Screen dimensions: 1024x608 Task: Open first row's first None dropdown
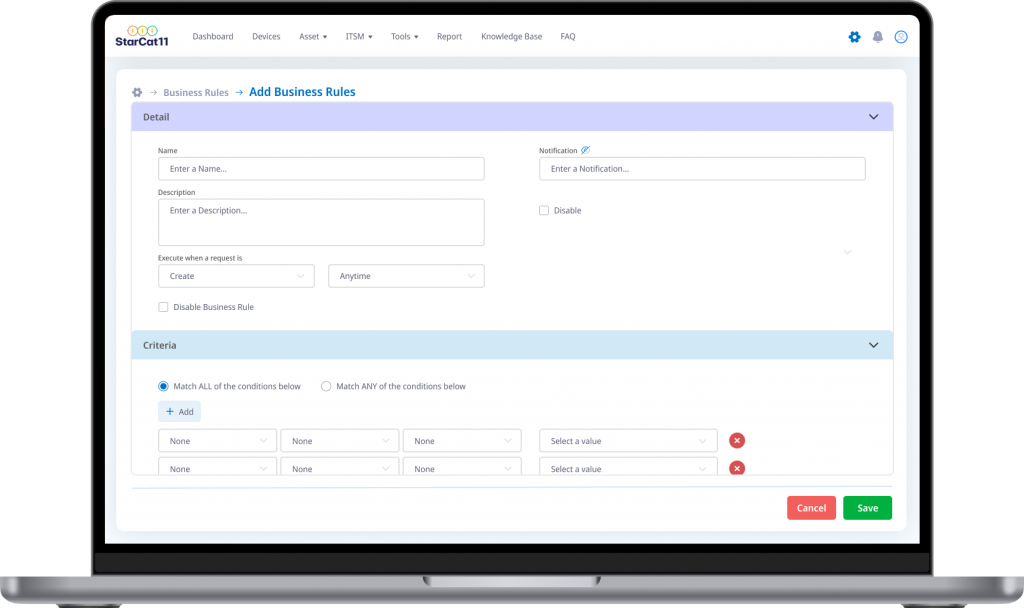[x=217, y=441]
